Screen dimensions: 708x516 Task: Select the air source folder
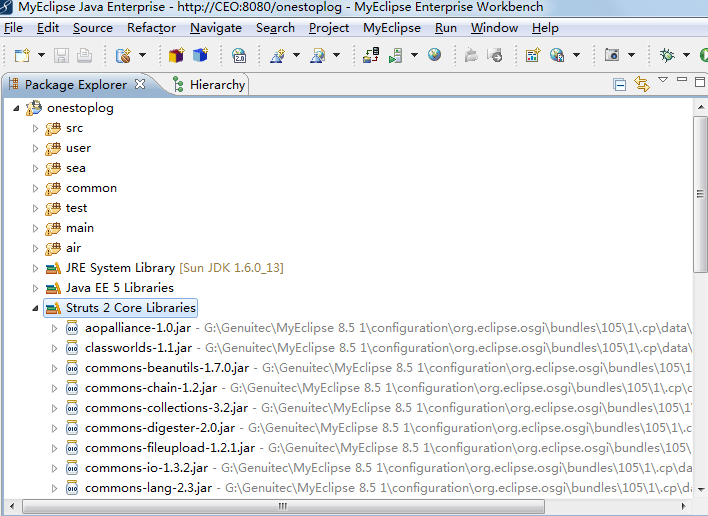click(74, 248)
